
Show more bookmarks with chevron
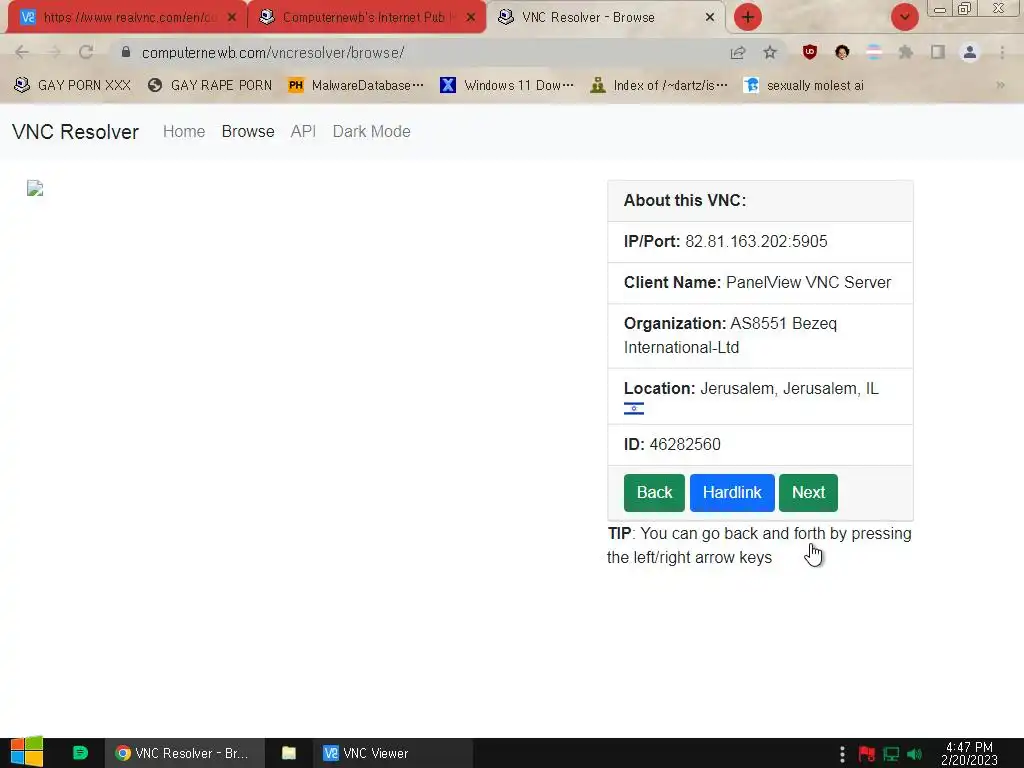[x=1000, y=85]
